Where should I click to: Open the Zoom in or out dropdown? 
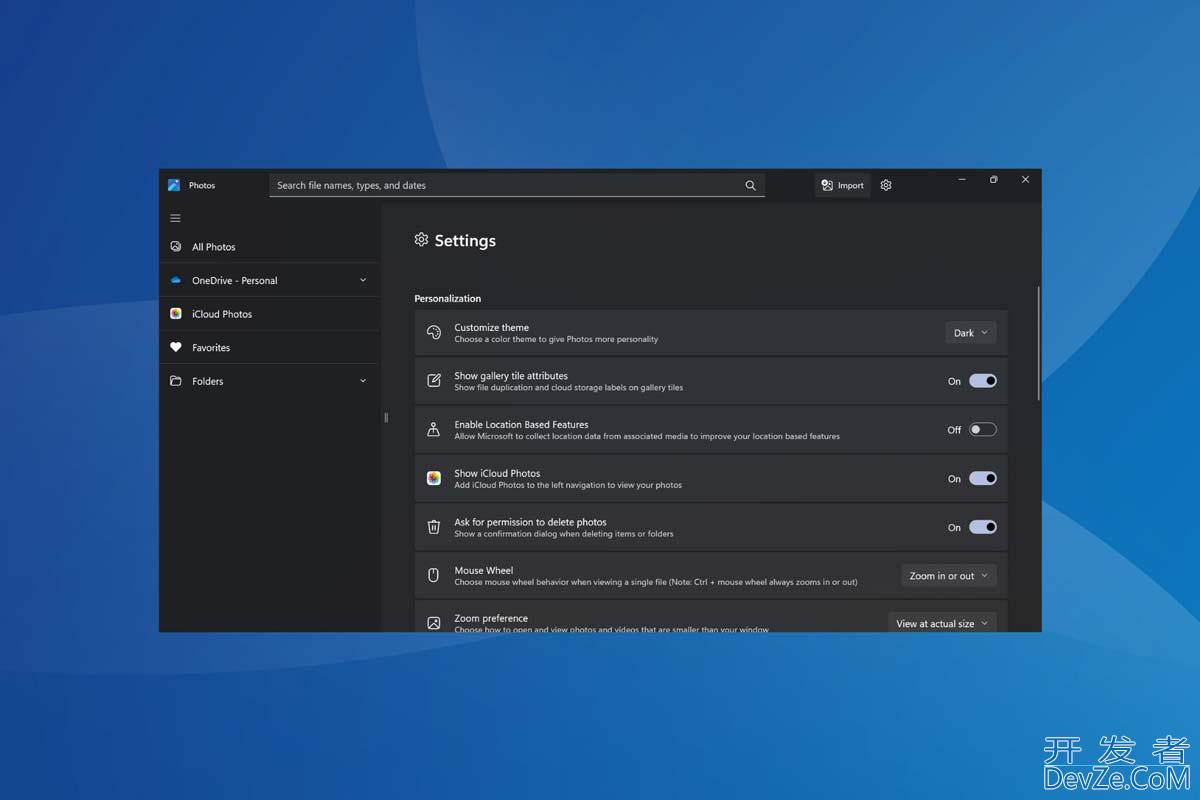[x=948, y=575]
